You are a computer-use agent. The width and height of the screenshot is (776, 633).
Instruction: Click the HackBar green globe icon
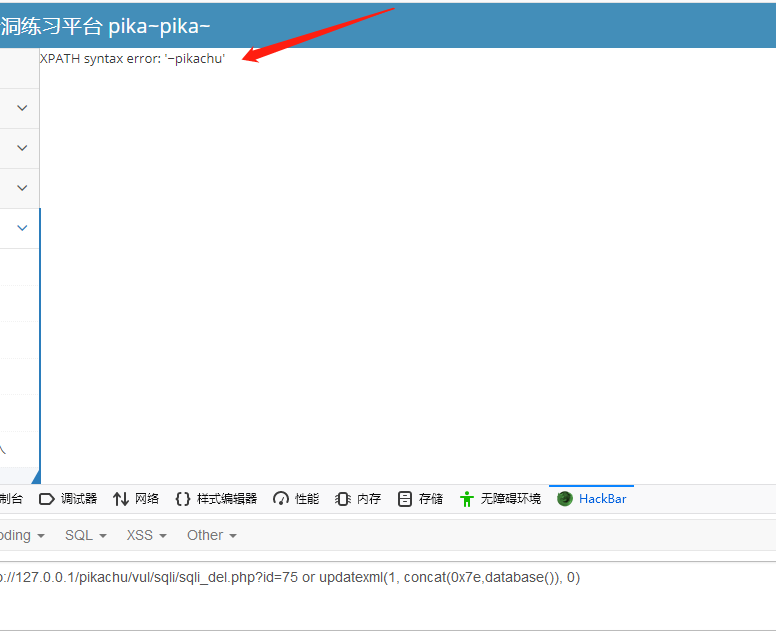click(565, 499)
